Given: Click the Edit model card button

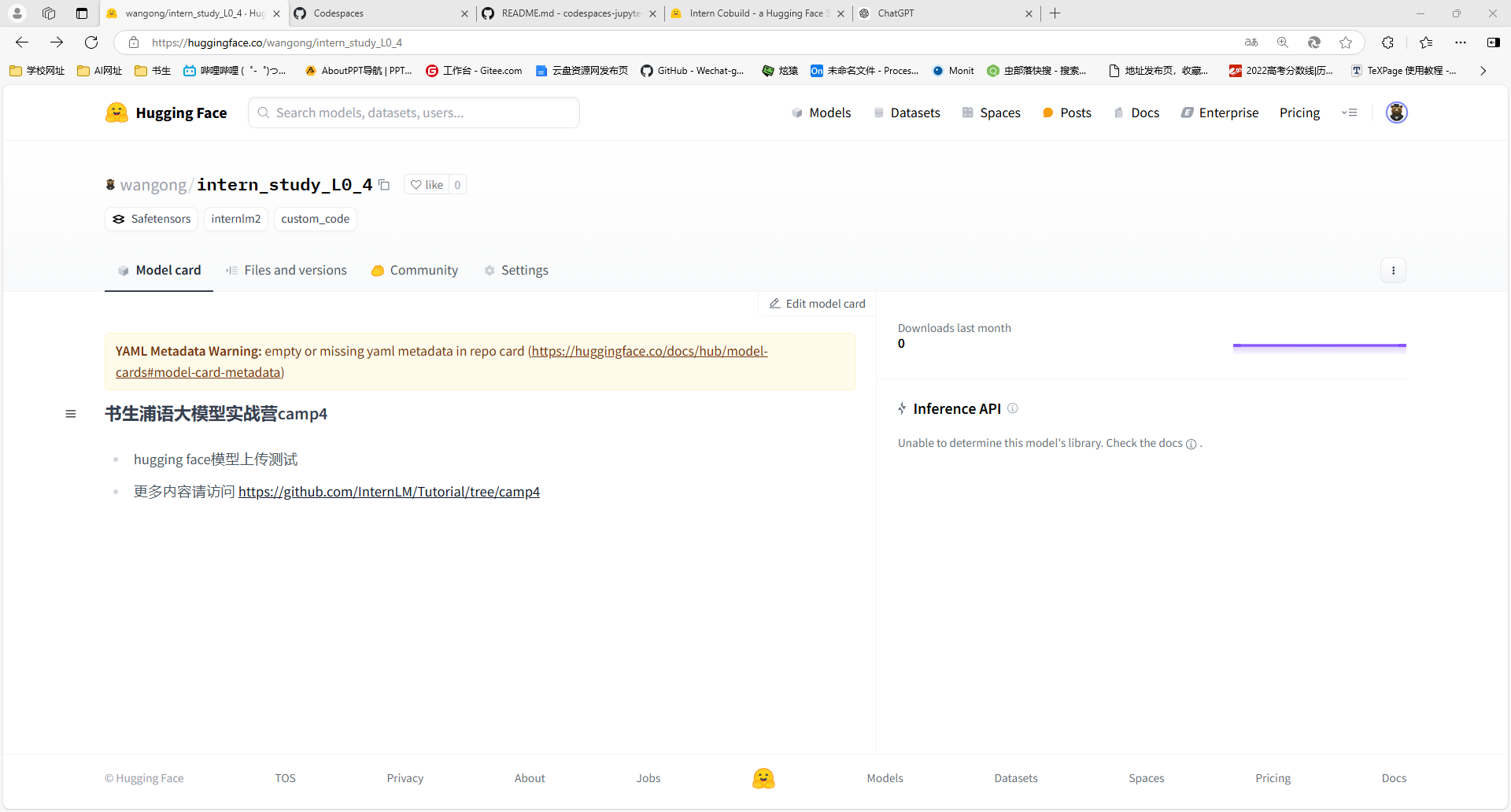Looking at the screenshot, I should [817, 304].
